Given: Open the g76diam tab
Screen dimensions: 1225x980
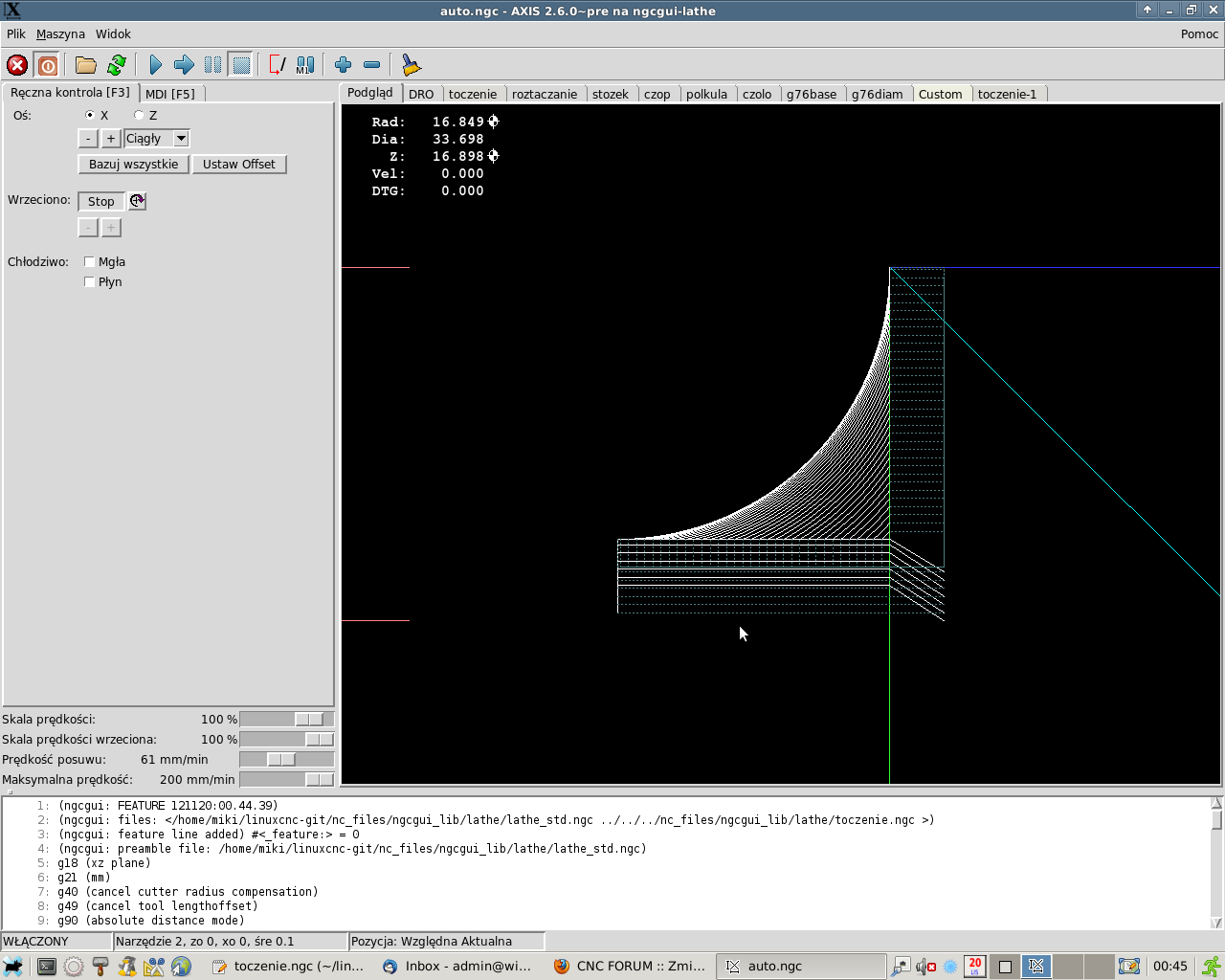Looking at the screenshot, I should [x=878, y=94].
